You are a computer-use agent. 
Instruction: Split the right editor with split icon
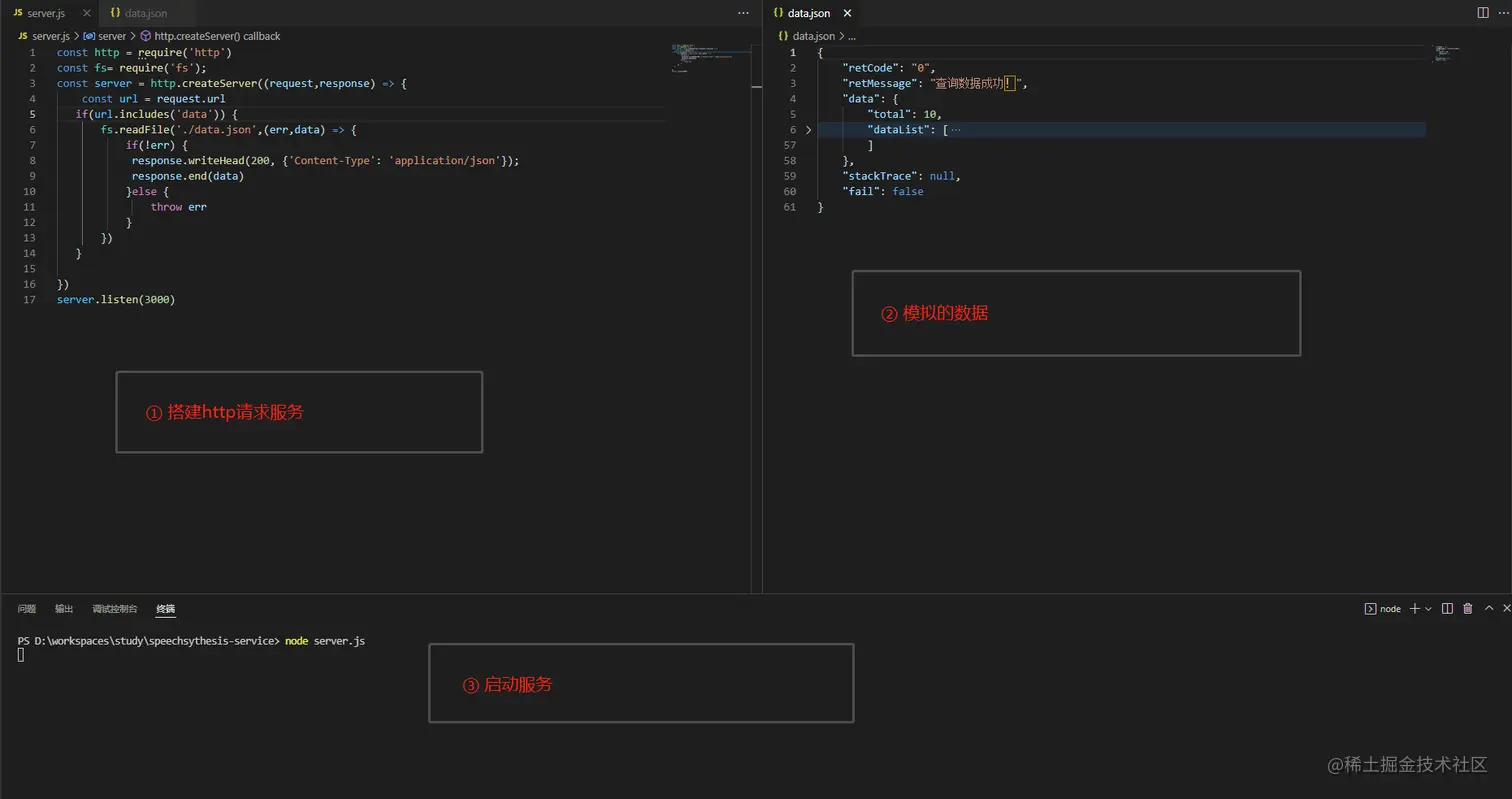(1483, 13)
